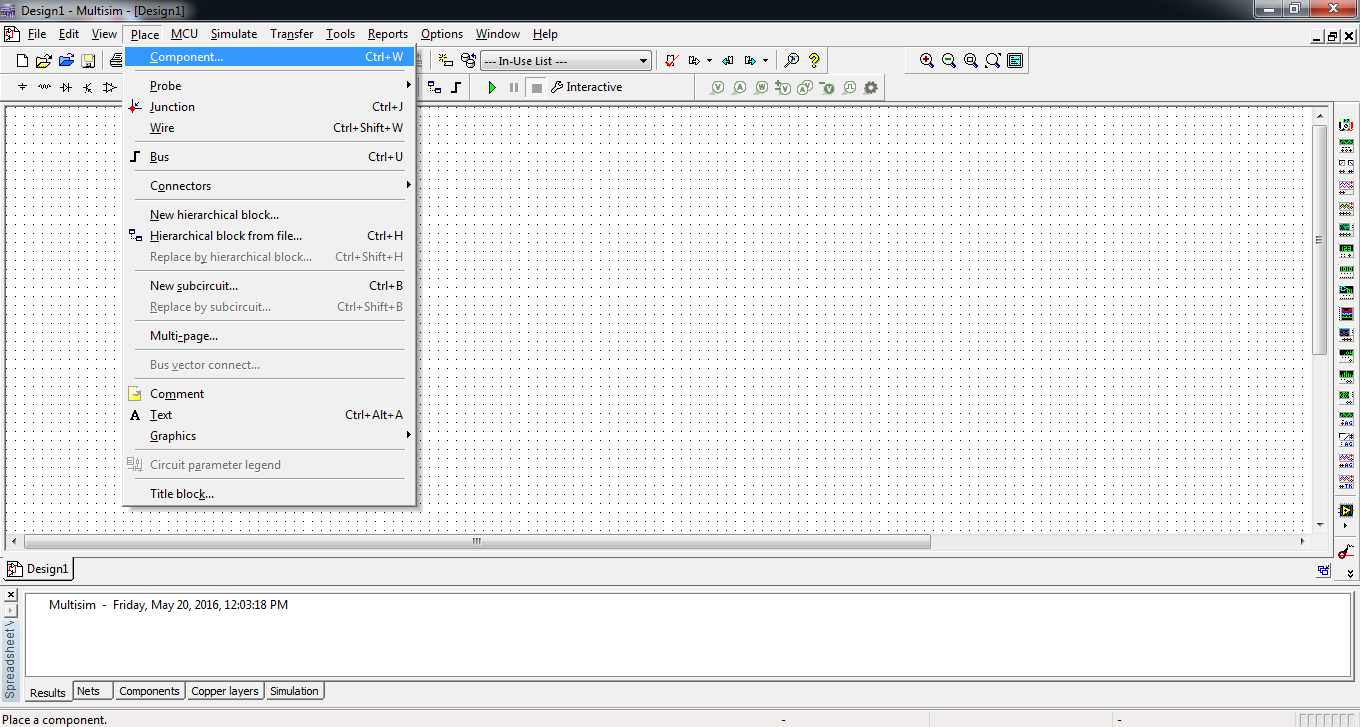This screenshot has width=1360, height=727.
Task: Toggle full screen view icon
Action: click(x=1015, y=61)
